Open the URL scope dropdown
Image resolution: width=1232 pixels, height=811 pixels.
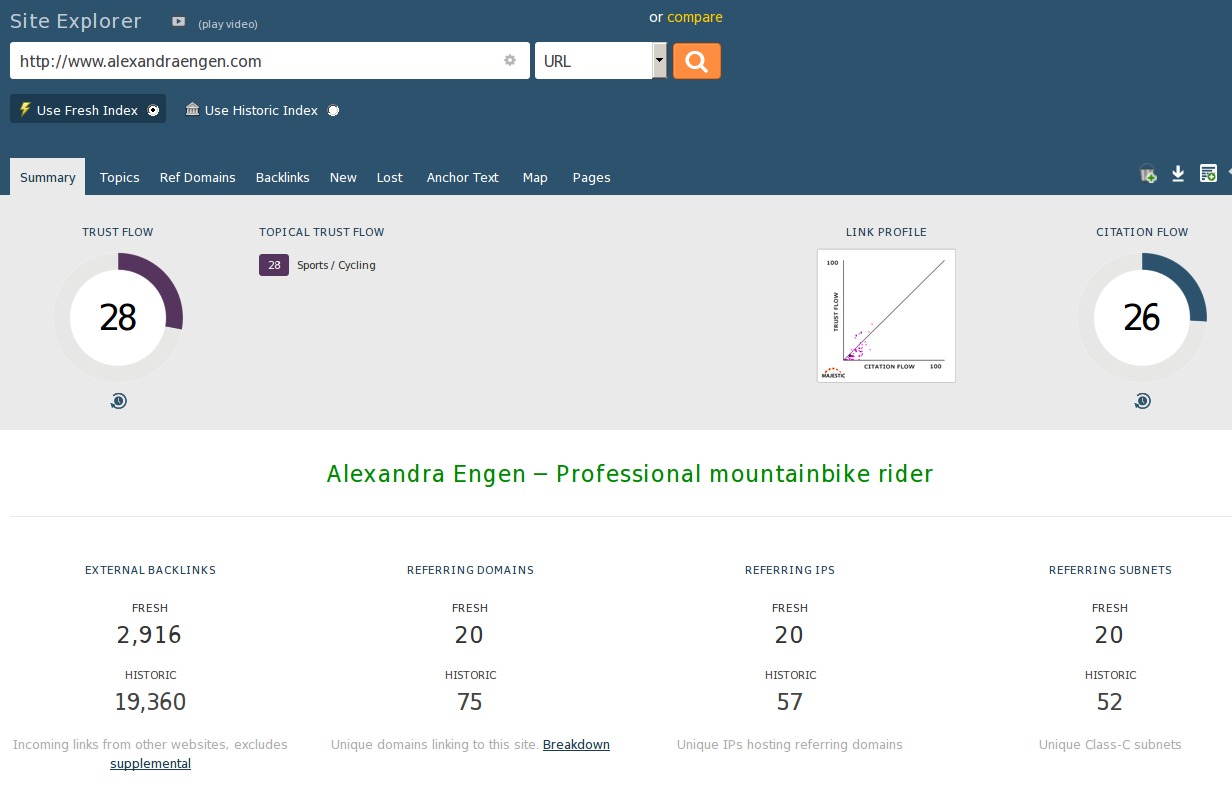pos(601,61)
